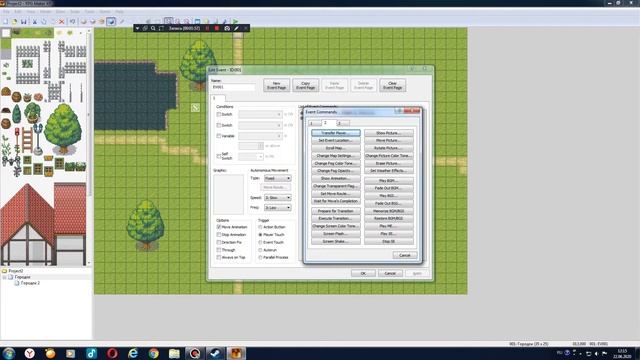Click the New Project toolbar icon
Screen dimensions: 640x360
coord(5,22)
